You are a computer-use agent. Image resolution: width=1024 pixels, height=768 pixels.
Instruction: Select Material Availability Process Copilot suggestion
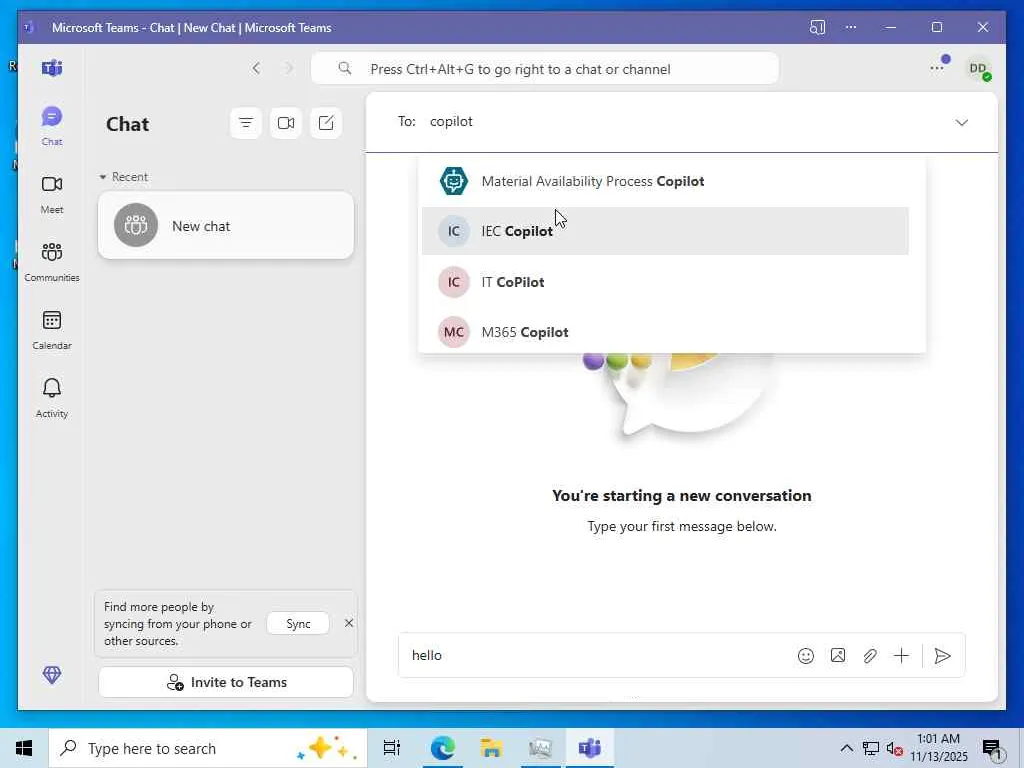click(665, 181)
